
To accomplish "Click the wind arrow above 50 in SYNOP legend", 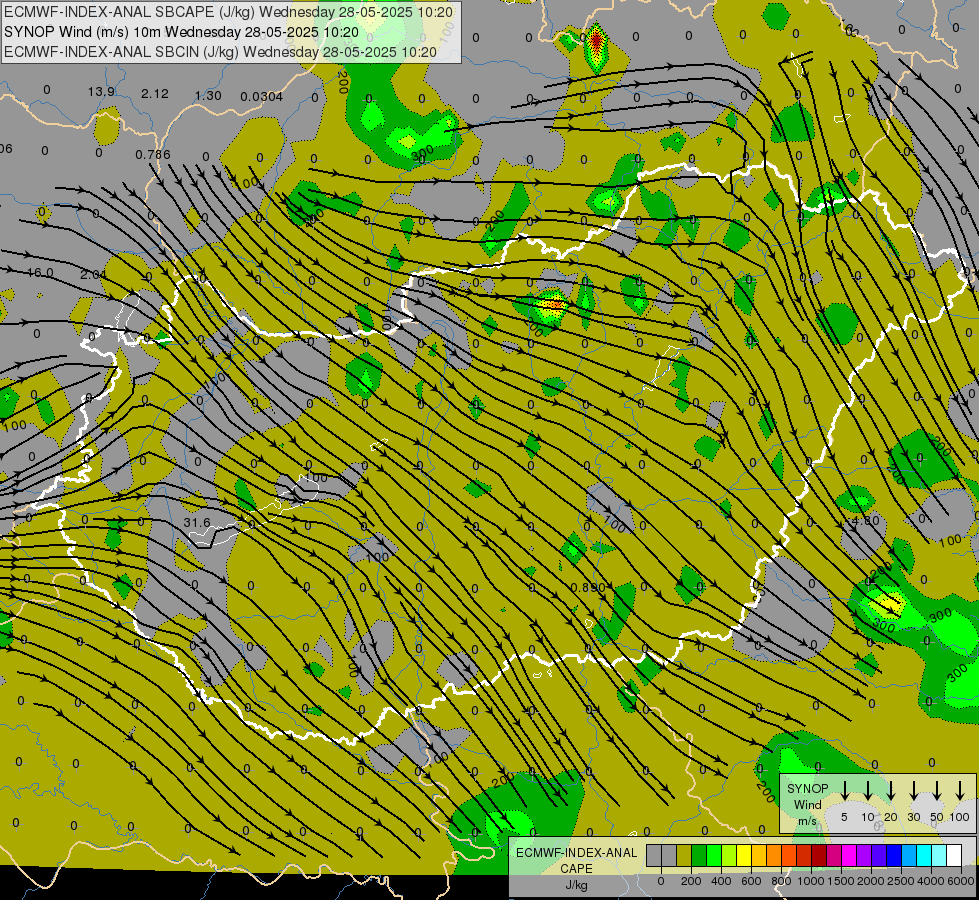I will click(937, 790).
